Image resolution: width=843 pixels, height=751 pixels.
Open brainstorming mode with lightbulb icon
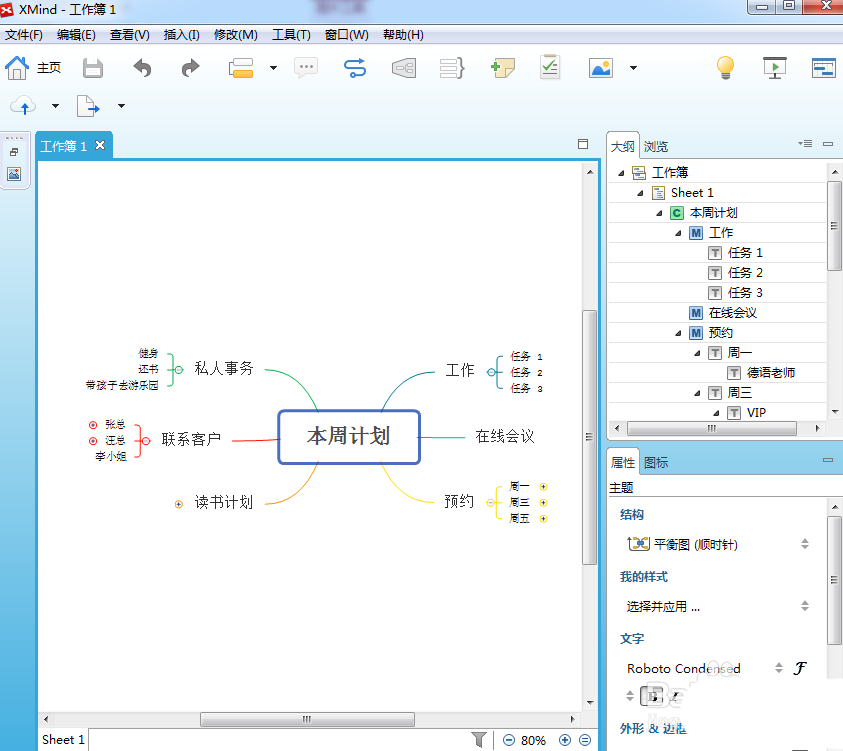pos(725,68)
